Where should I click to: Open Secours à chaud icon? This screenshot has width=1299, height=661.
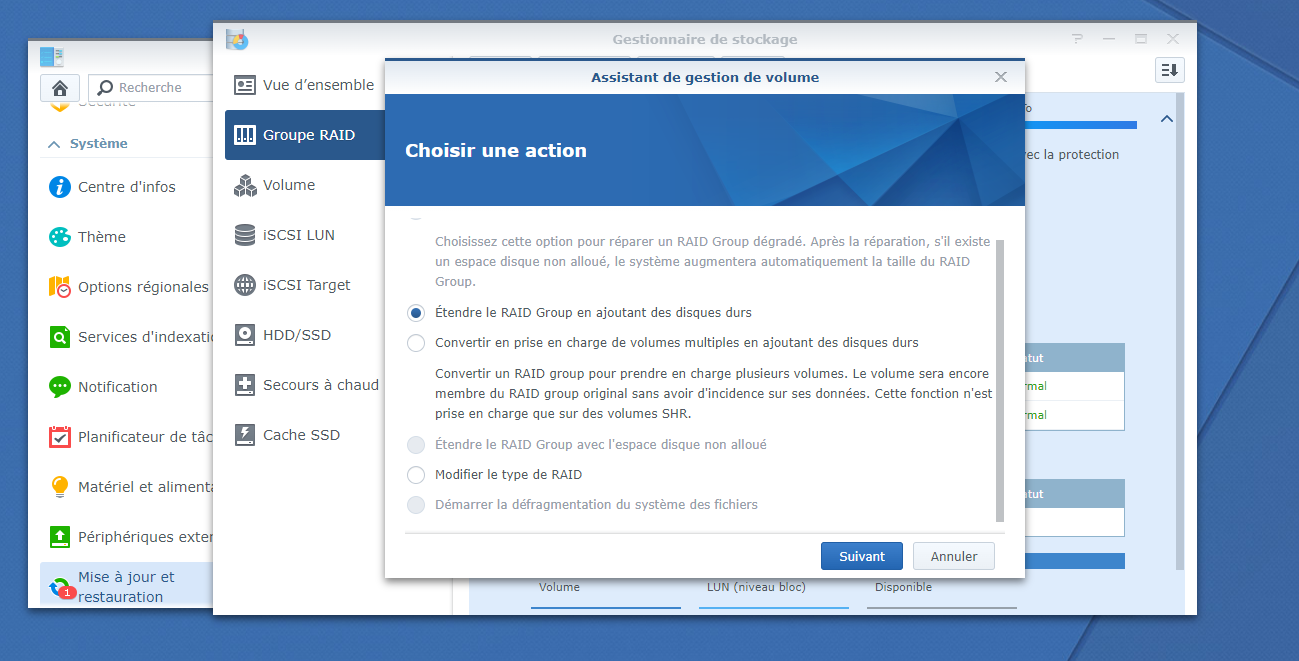[x=245, y=385]
